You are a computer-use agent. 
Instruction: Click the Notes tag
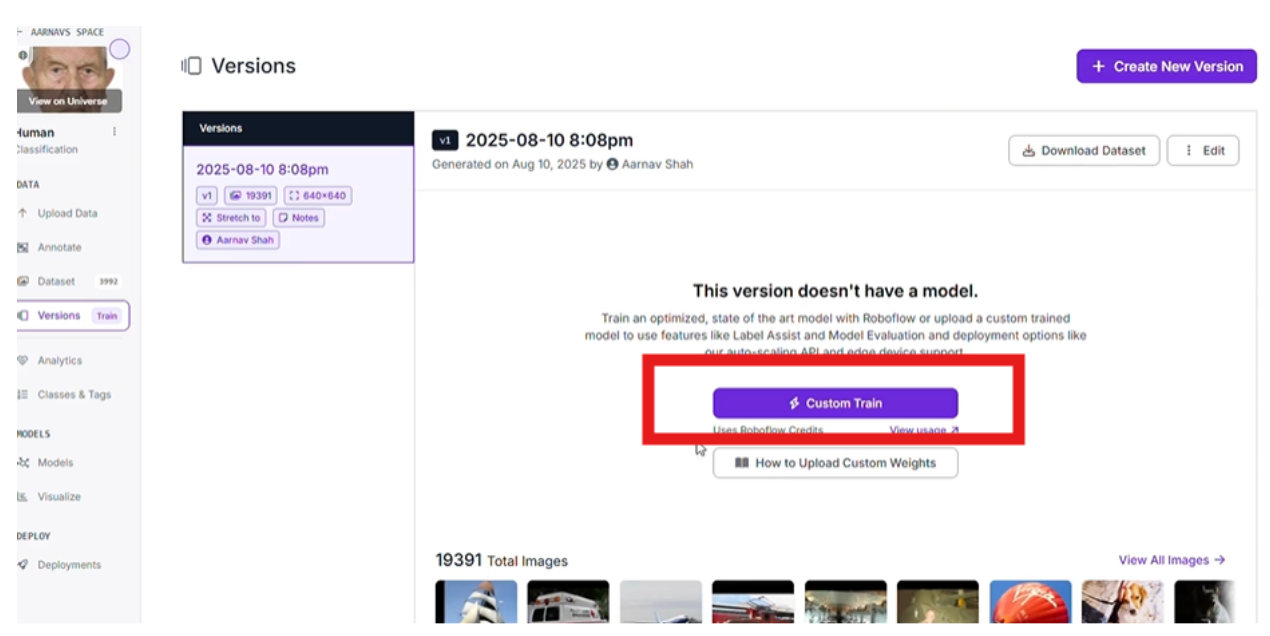(x=298, y=217)
